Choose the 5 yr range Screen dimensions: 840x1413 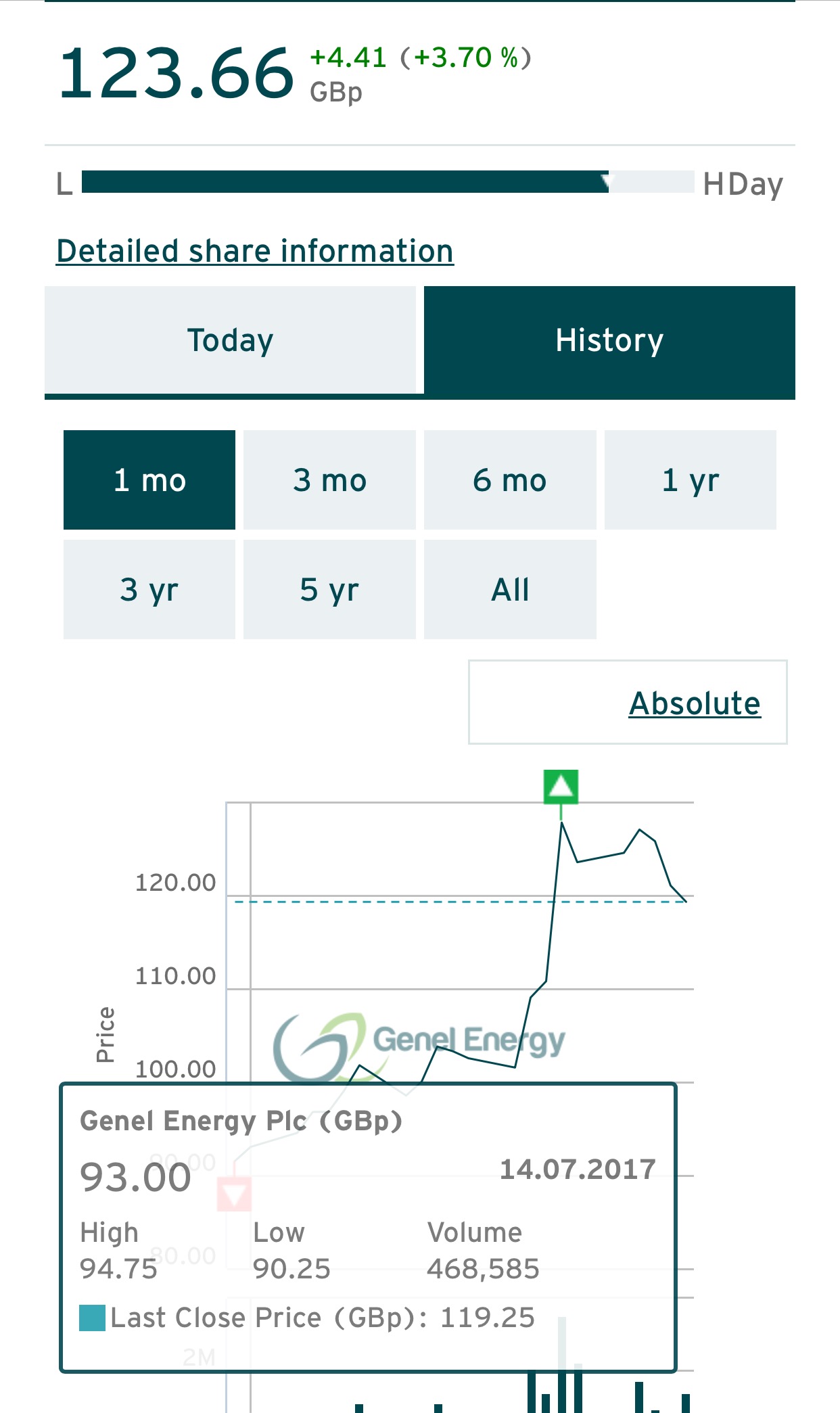coord(329,589)
